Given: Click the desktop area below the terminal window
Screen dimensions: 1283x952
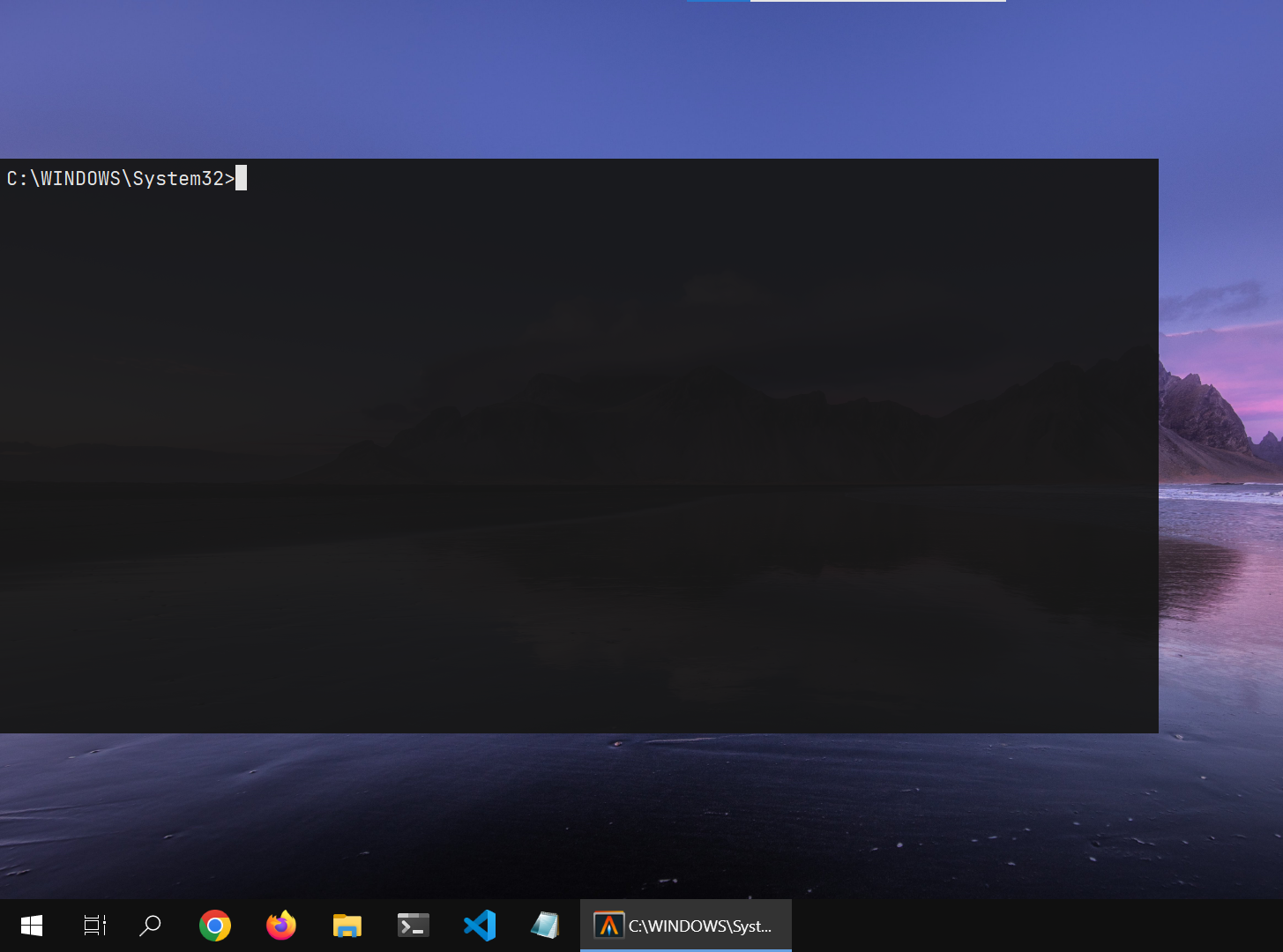Looking at the screenshot, I should coord(573,811).
